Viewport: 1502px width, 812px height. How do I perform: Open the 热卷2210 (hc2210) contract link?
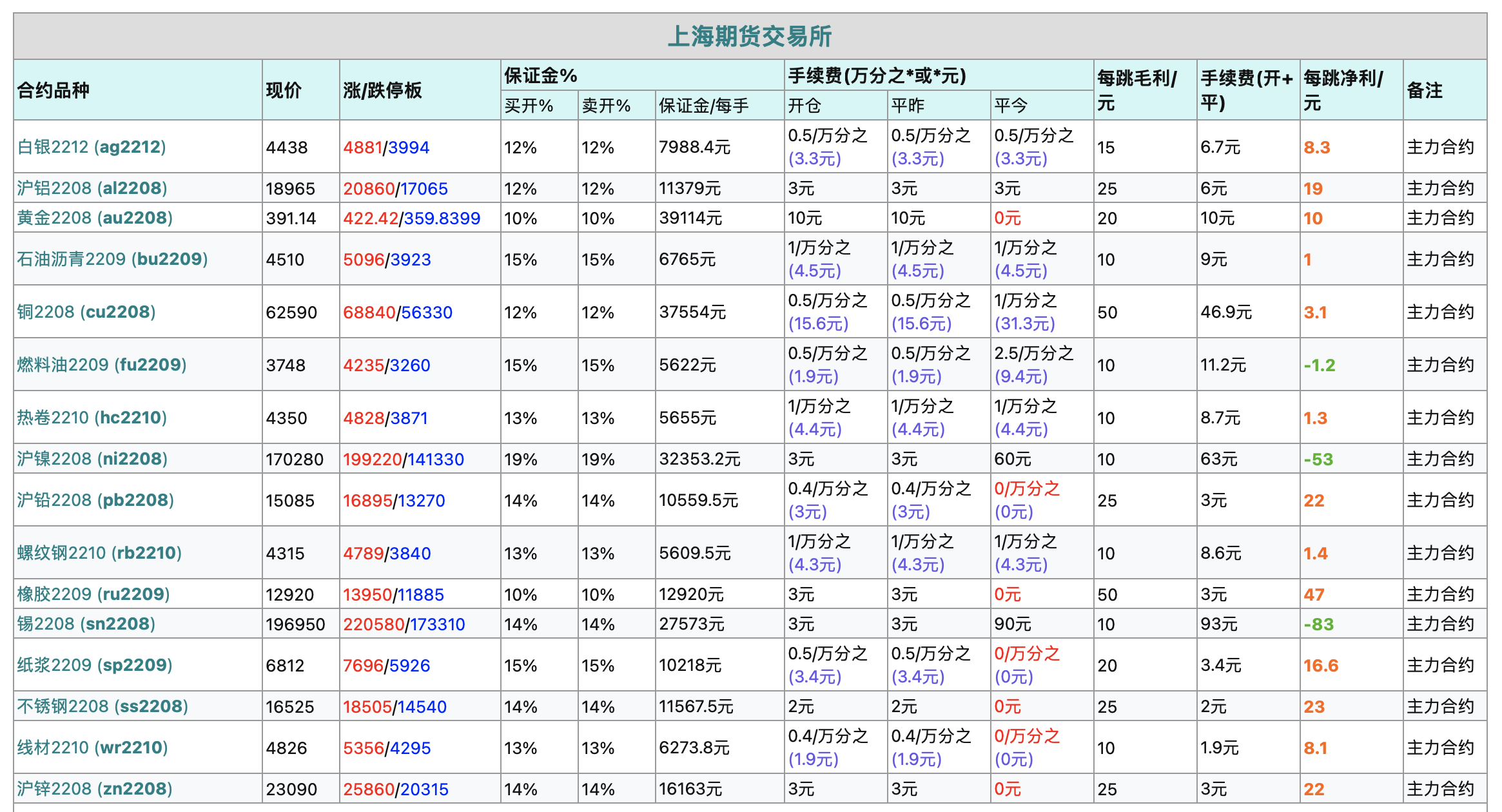coord(92,418)
